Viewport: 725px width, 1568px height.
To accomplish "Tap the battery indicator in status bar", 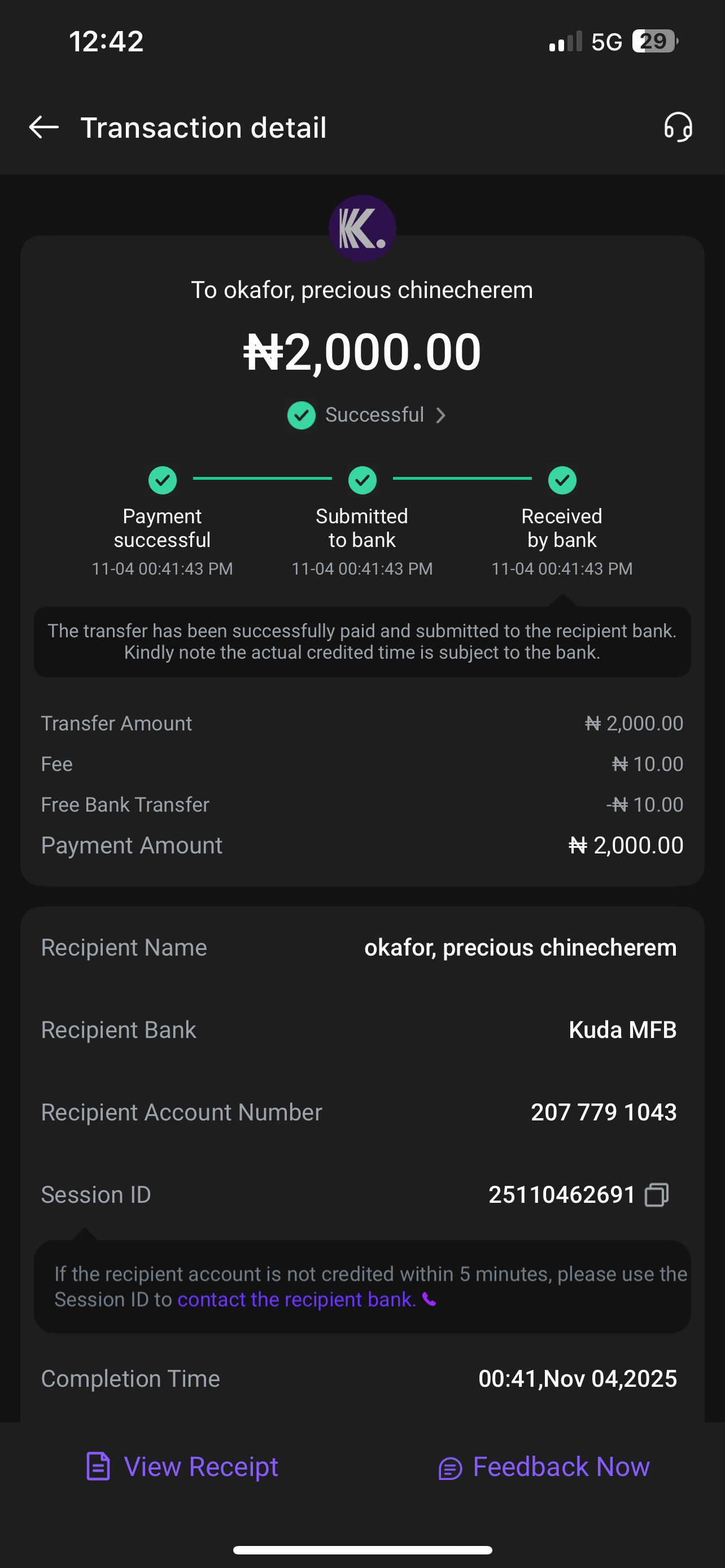I will click(x=654, y=41).
